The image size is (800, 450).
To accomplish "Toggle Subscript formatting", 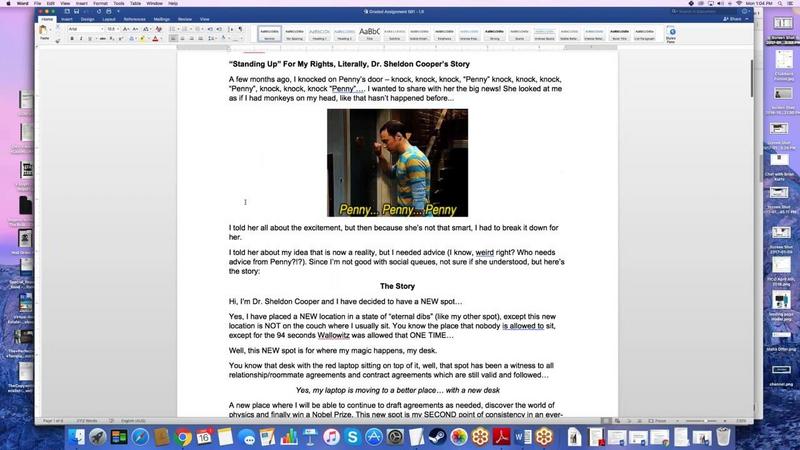I will pyautogui.click(x=112, y=38).
